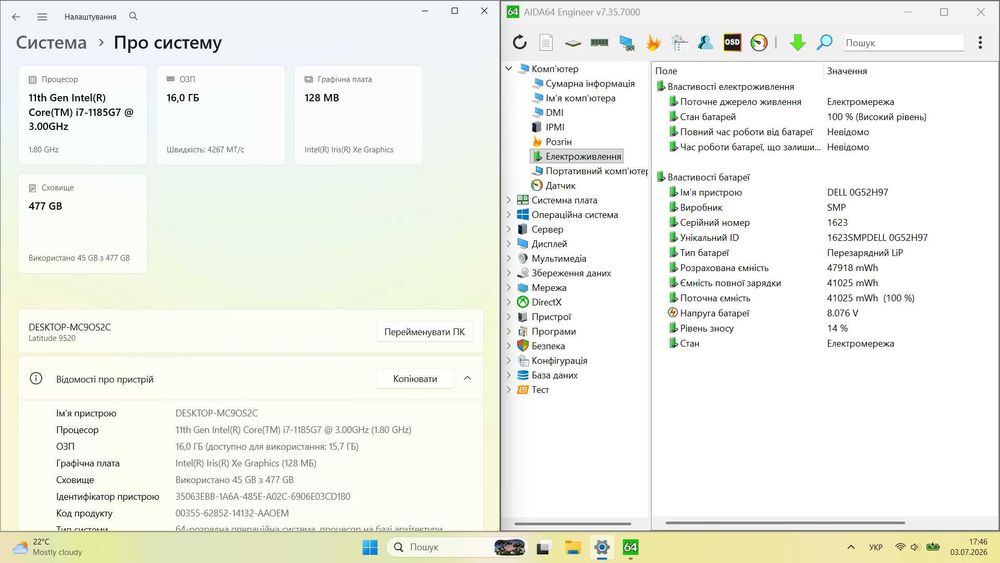
Task: Click the green download arrow icon
Action: point(797,43)
